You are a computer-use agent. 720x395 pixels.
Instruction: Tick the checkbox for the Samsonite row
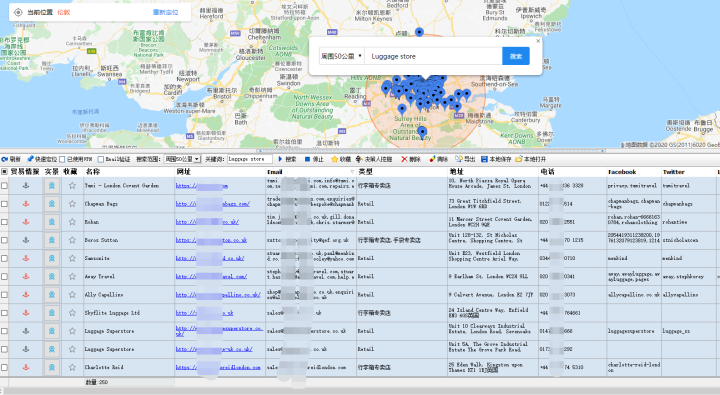pos(5,258)
